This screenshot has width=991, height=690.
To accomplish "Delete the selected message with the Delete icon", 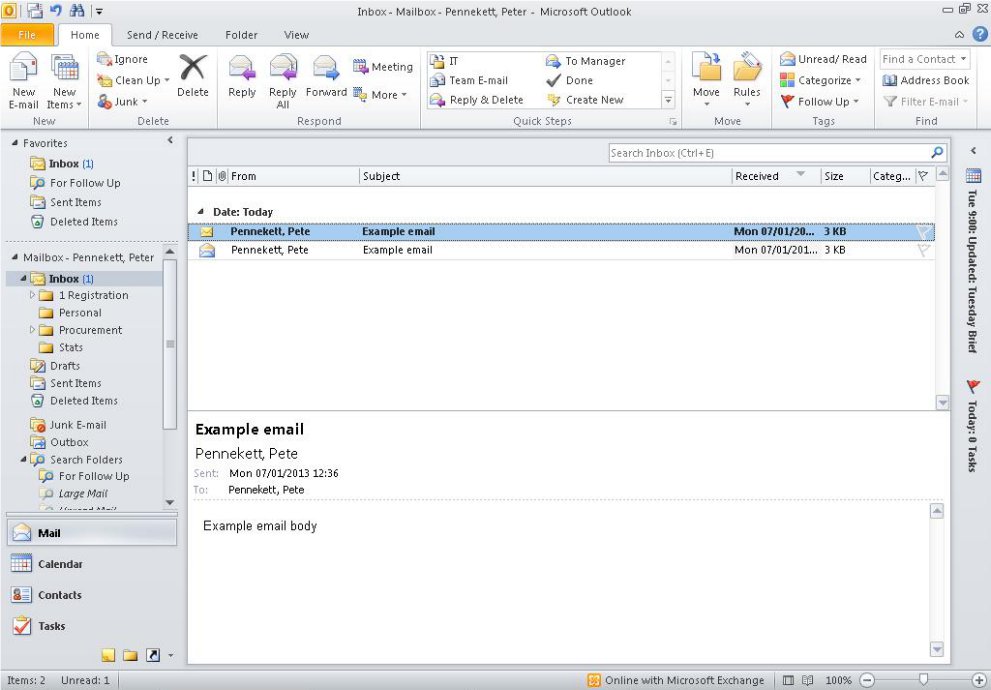I will [x=192, y=70].
